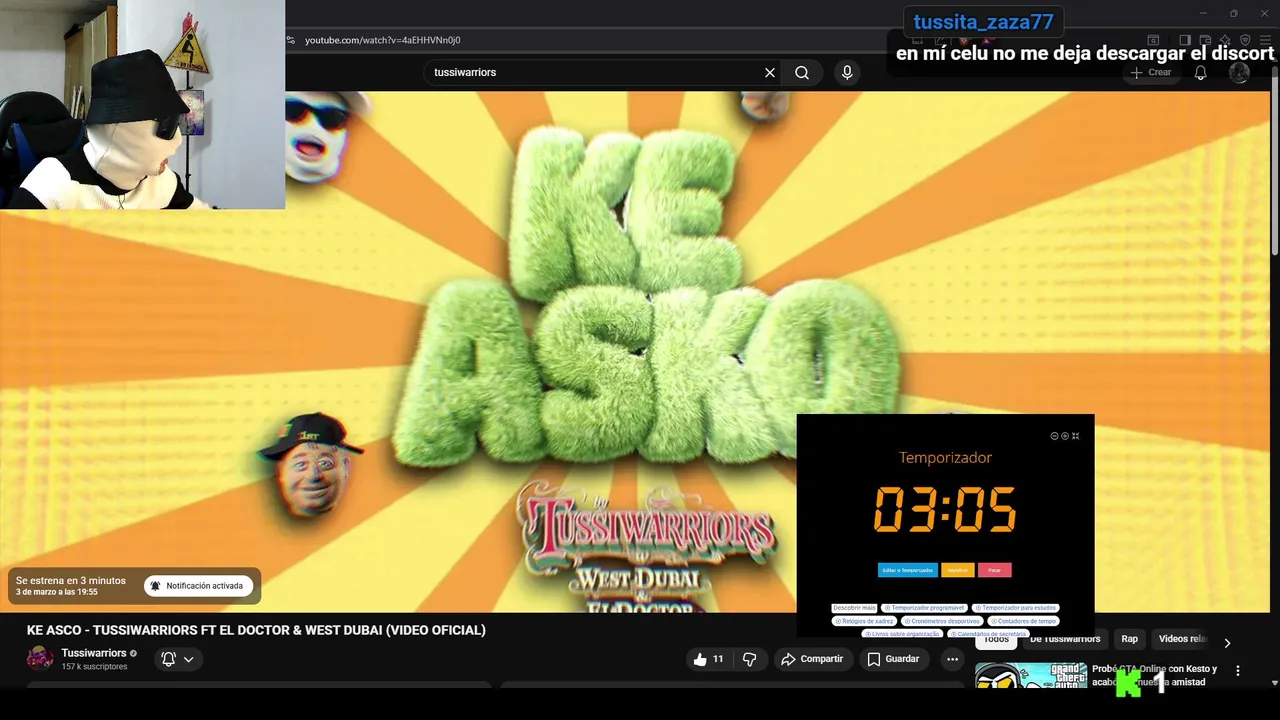Toggle timer fullscreen icon
The width and height of the screenshot is (1280, 720).
tap(1075, 436)
